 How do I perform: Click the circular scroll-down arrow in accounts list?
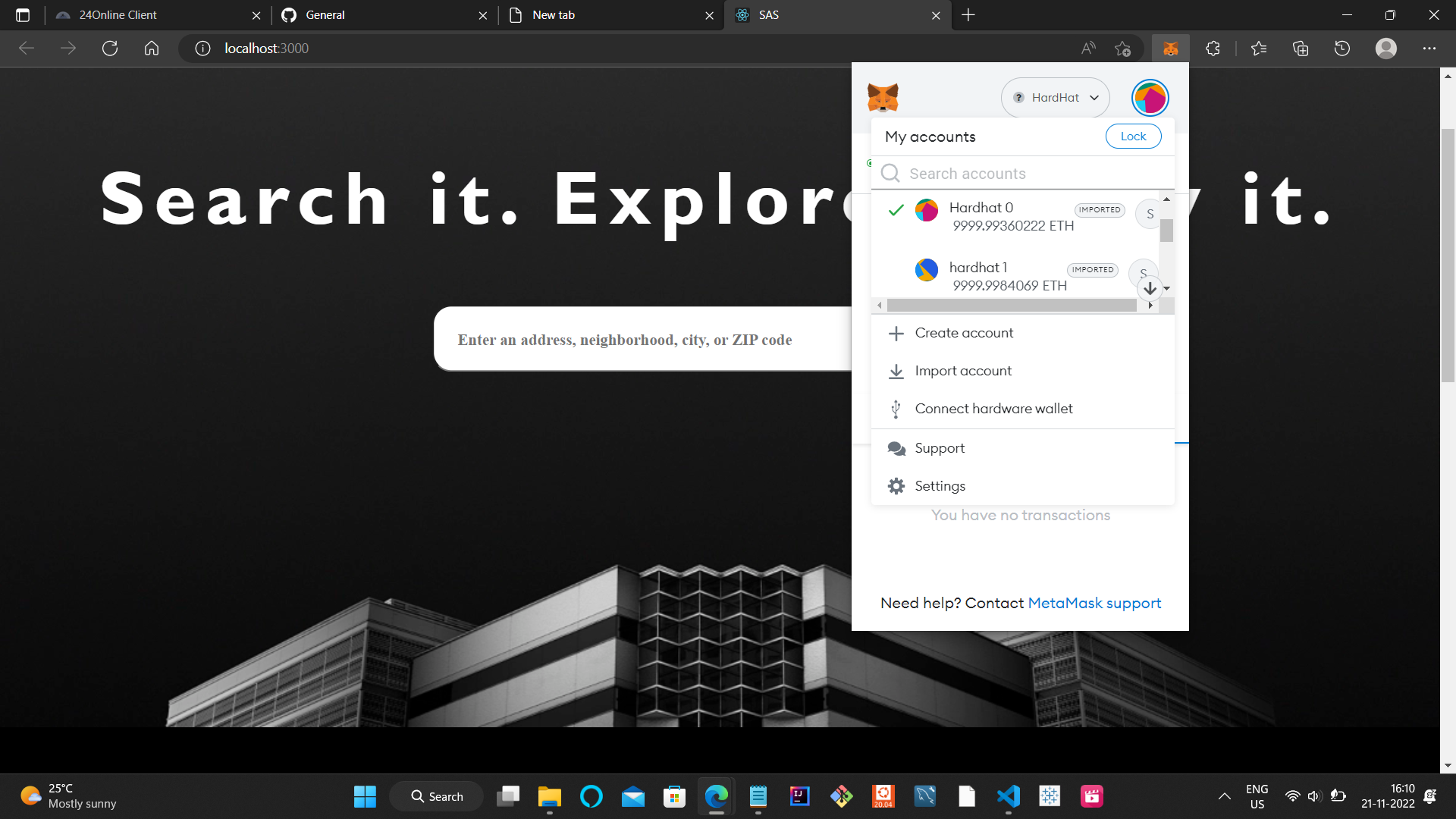click(1150, 289)
